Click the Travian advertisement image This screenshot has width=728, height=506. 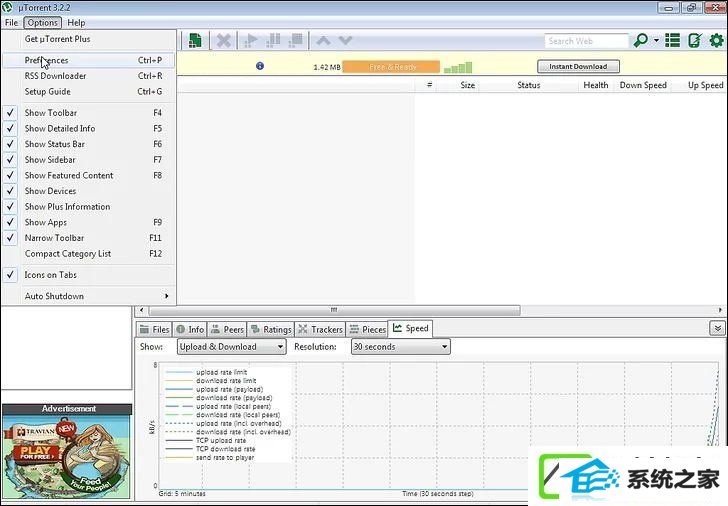point(66,456)
